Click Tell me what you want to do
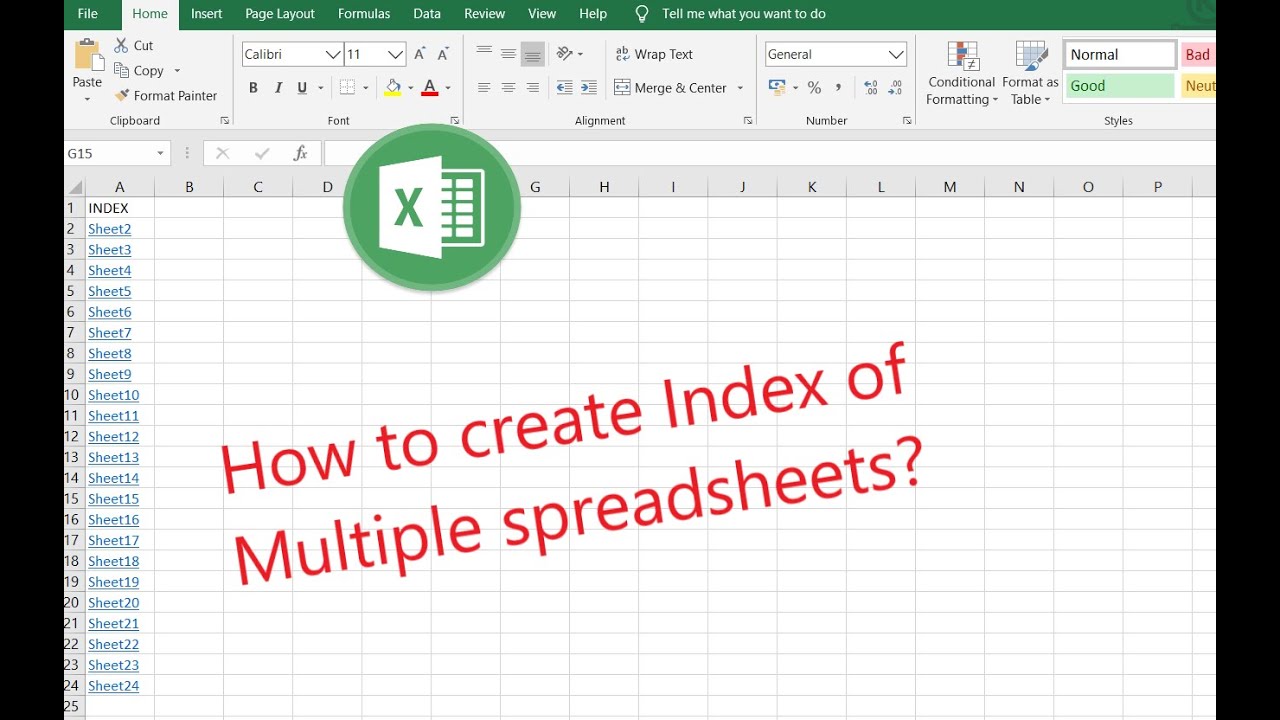The width and height of the screenshot is (1280, 720). pyautogui.click(x=743, y=14)
